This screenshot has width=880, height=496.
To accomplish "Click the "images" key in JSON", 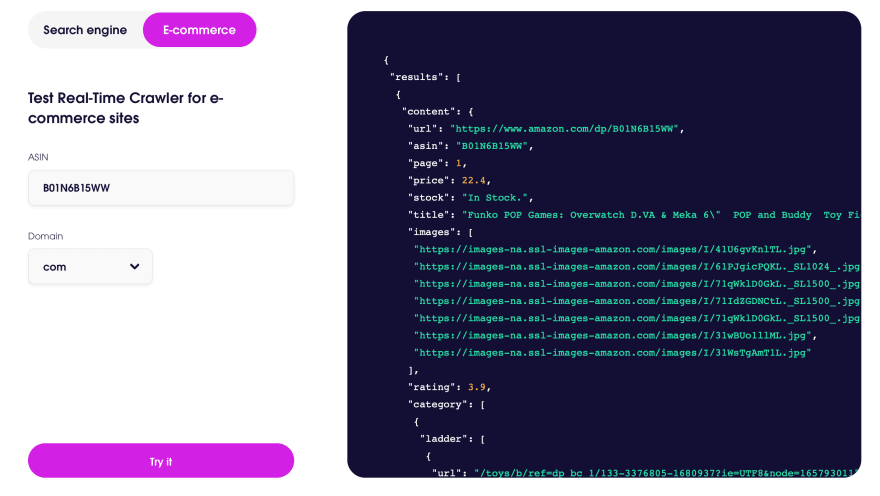I will [435, 232].
